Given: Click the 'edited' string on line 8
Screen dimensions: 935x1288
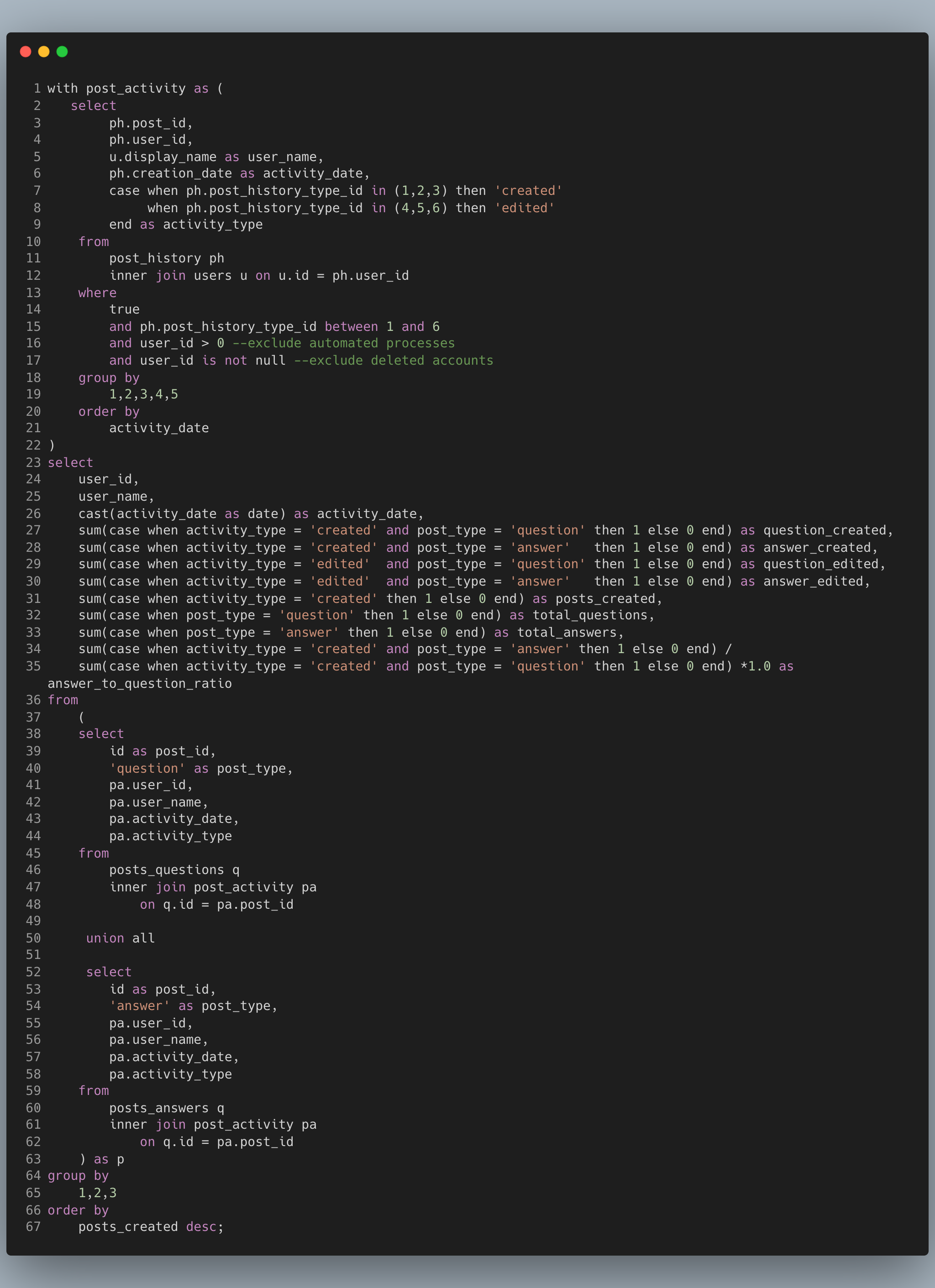Looking at the screenshot, I should [x=524, y=208].
